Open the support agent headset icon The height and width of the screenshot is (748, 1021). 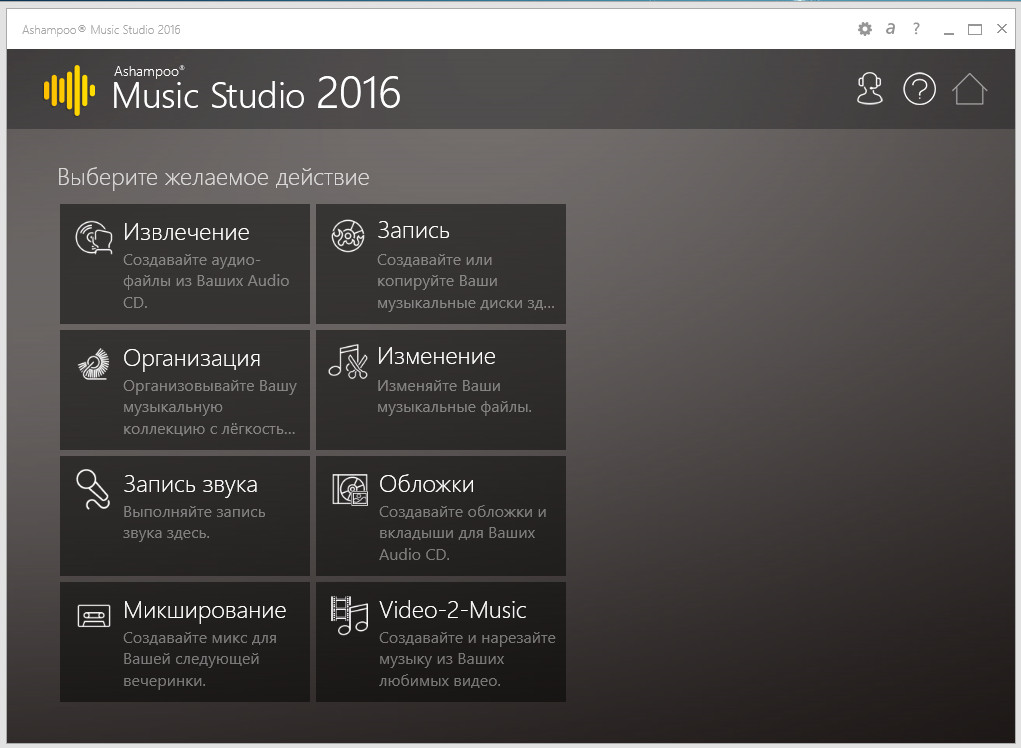(x=870, y=89)
